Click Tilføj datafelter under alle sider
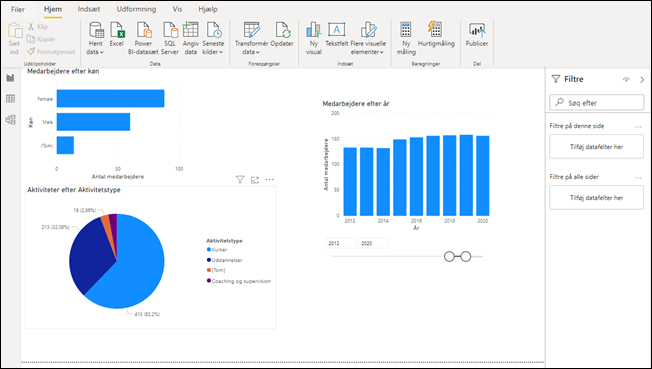The width and height of the screenshot is (652, 369). click(596, 198)
